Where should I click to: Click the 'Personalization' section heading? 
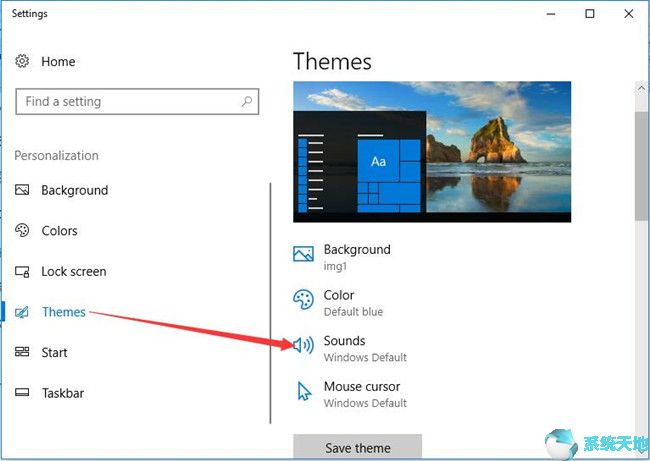pos(56,155)
